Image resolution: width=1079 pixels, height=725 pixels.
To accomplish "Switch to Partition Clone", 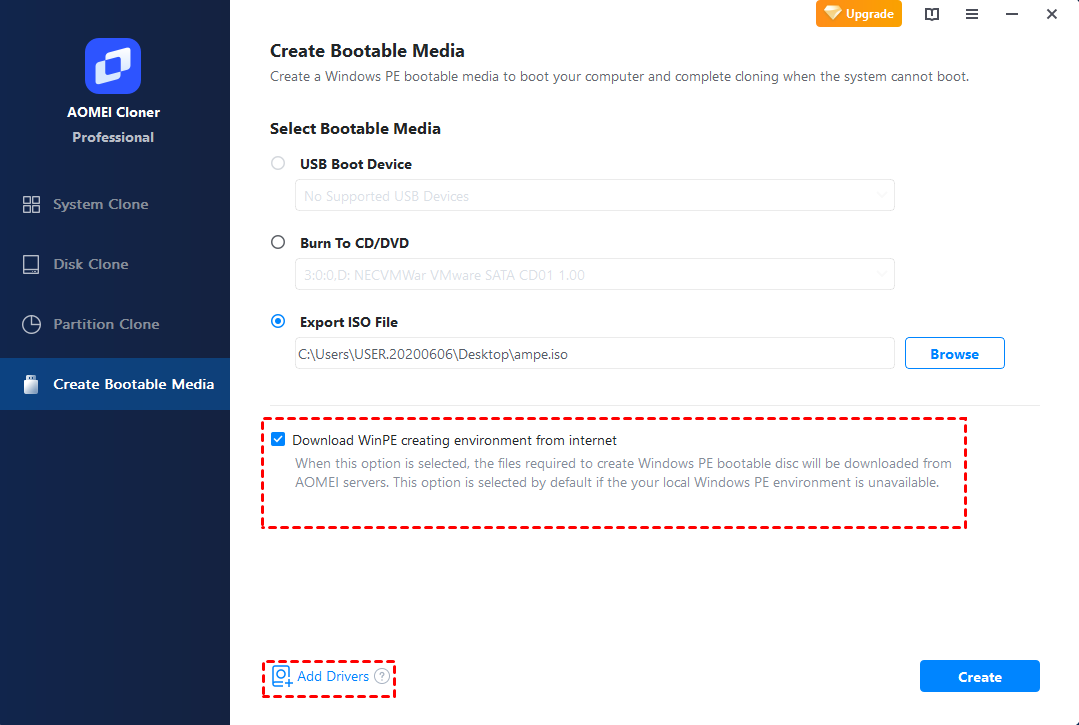I will coord(115,324).
